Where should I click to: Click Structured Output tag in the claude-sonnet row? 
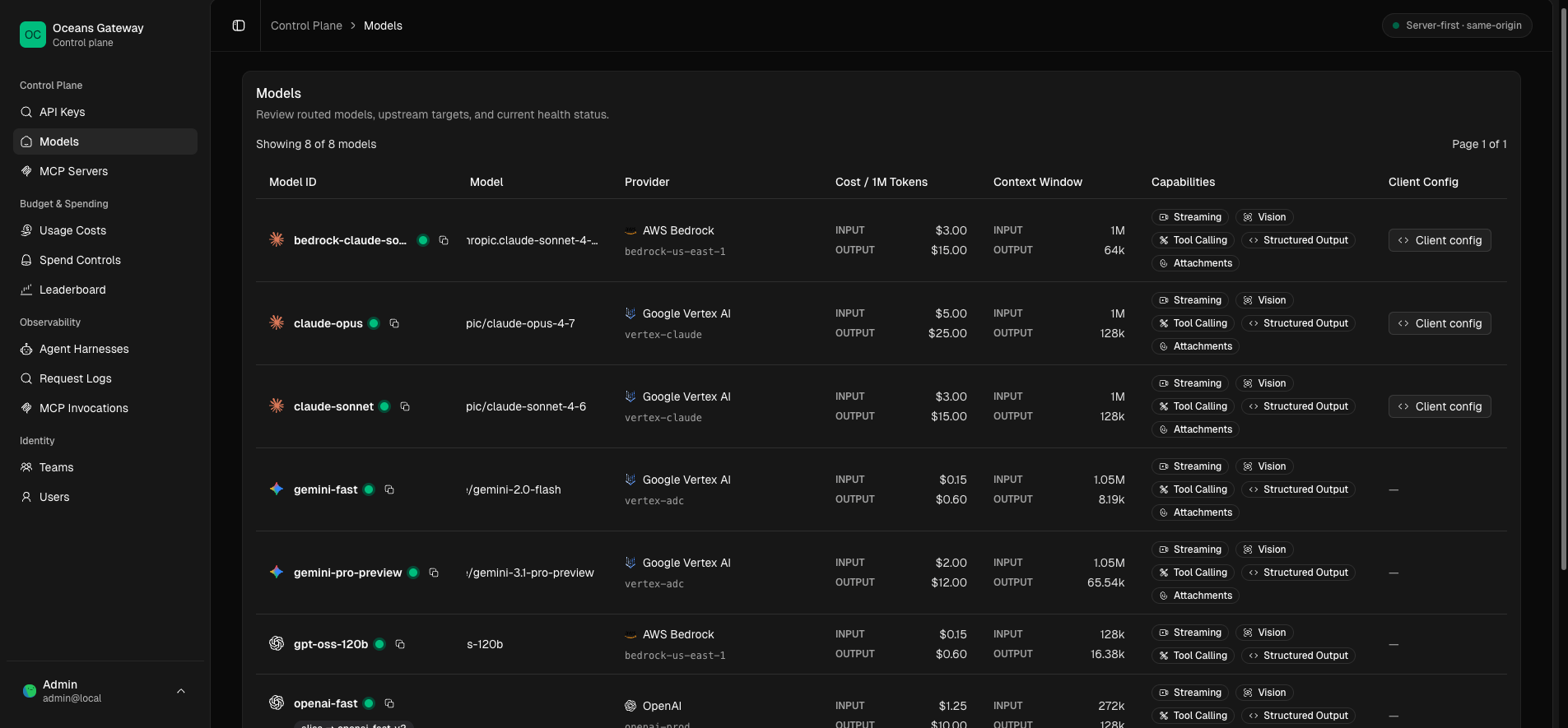coord(1298,406)
